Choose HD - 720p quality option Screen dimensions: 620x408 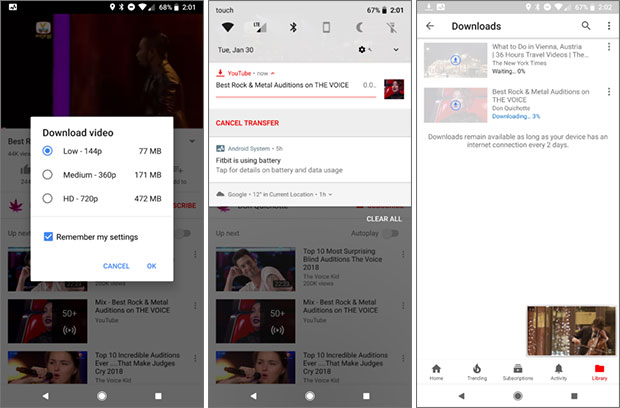pos(47,198)
